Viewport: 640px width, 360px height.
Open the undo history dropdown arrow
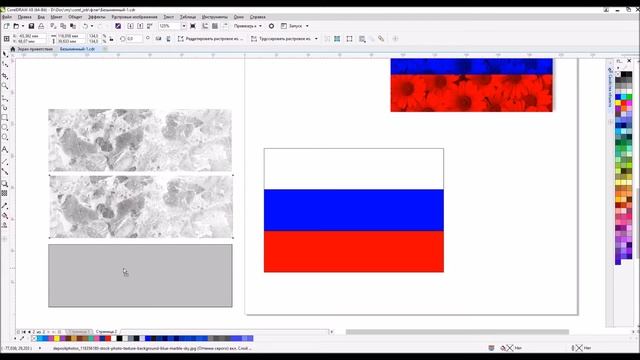pos(92,26)
